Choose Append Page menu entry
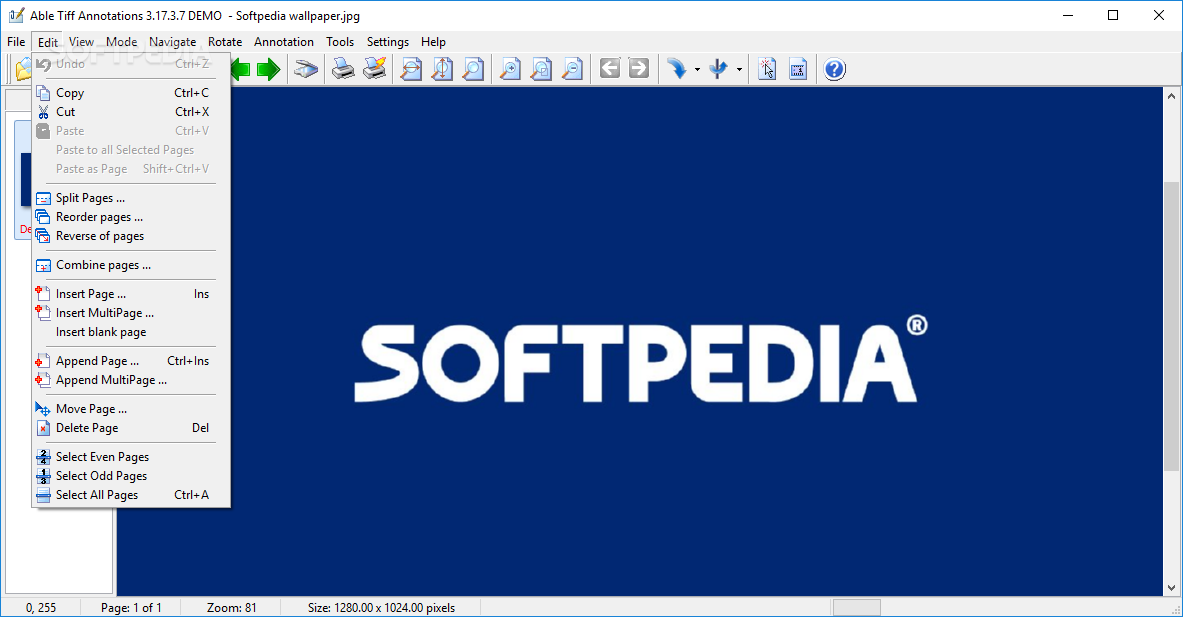This screenshot has height=617, width=1183. pos(131,361)
